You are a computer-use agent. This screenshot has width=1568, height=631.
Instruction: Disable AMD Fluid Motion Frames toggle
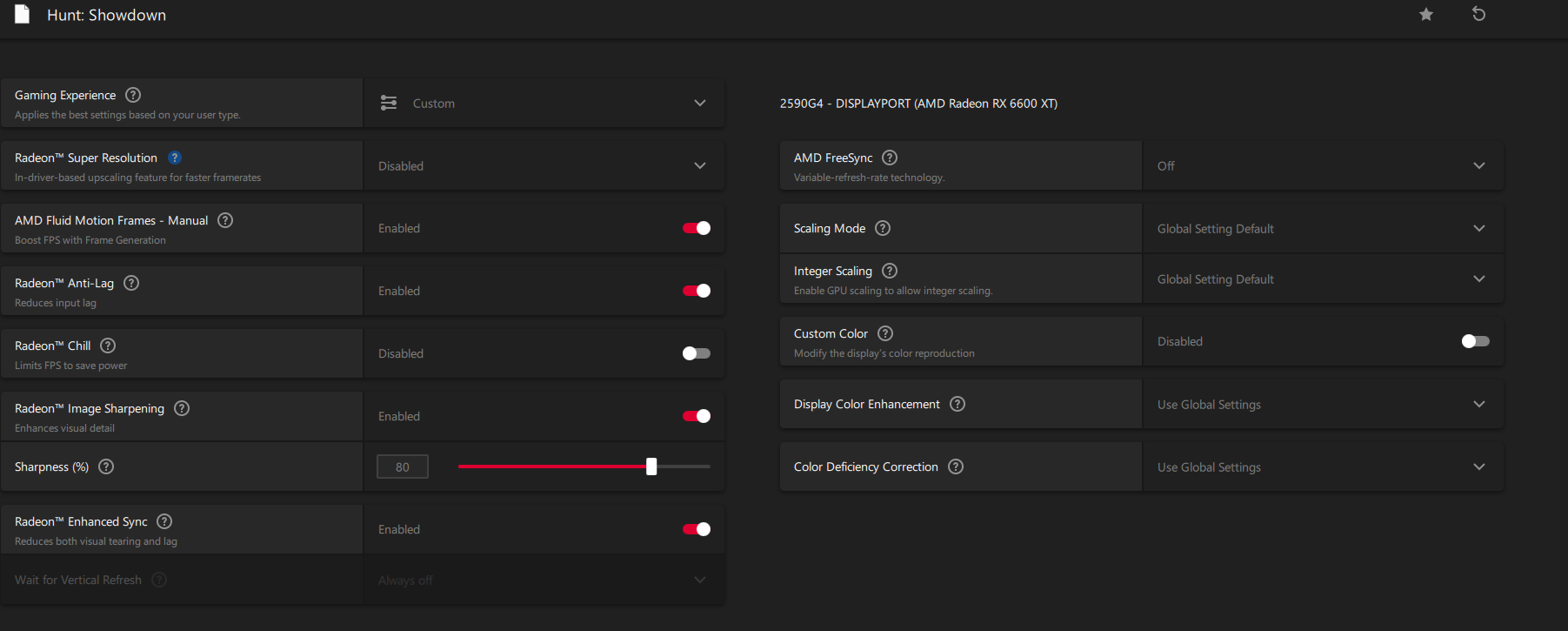pyautogui.click(x=697, y=228)
